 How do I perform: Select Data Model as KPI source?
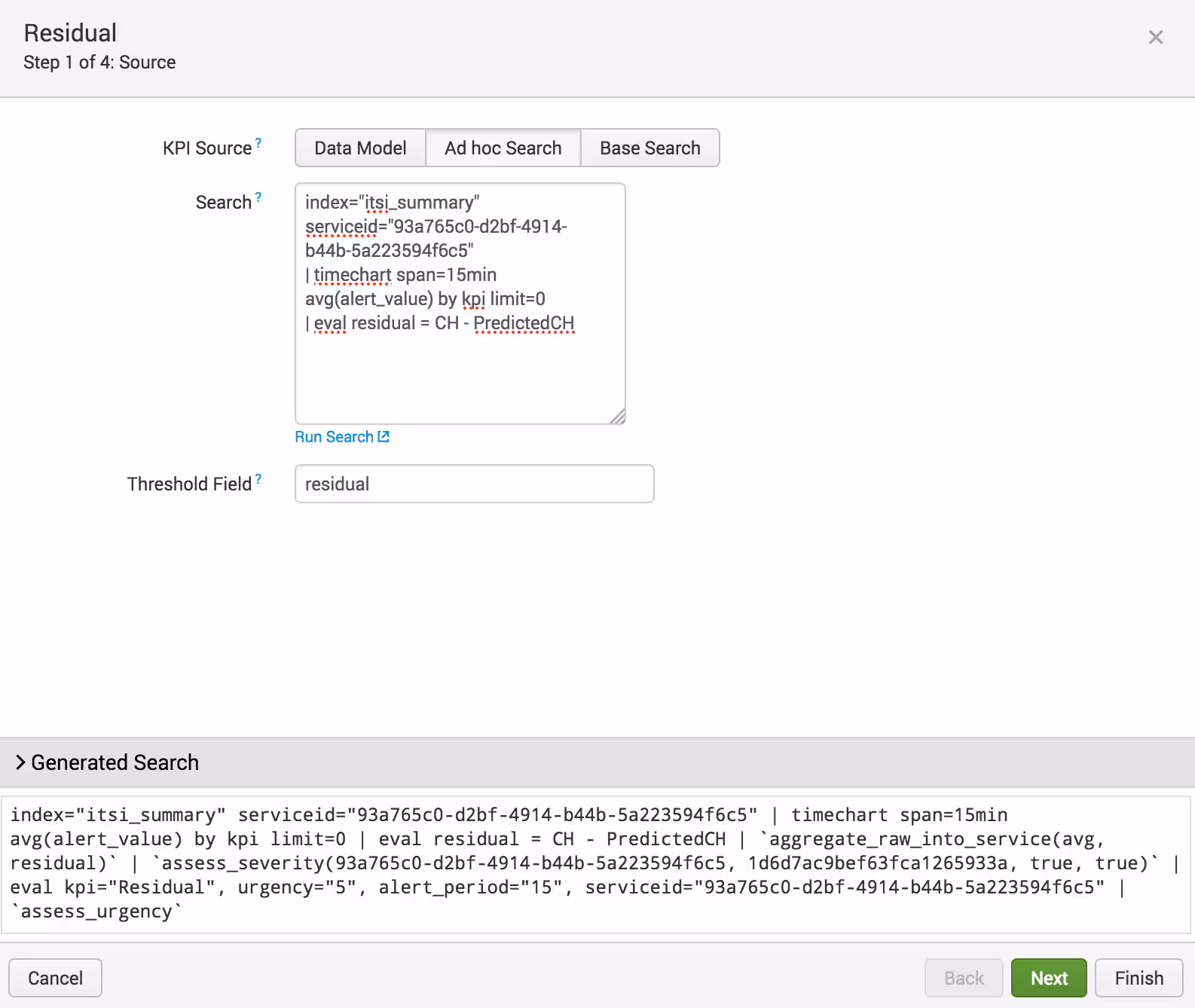pyautogui.click(x=360, y=148)
